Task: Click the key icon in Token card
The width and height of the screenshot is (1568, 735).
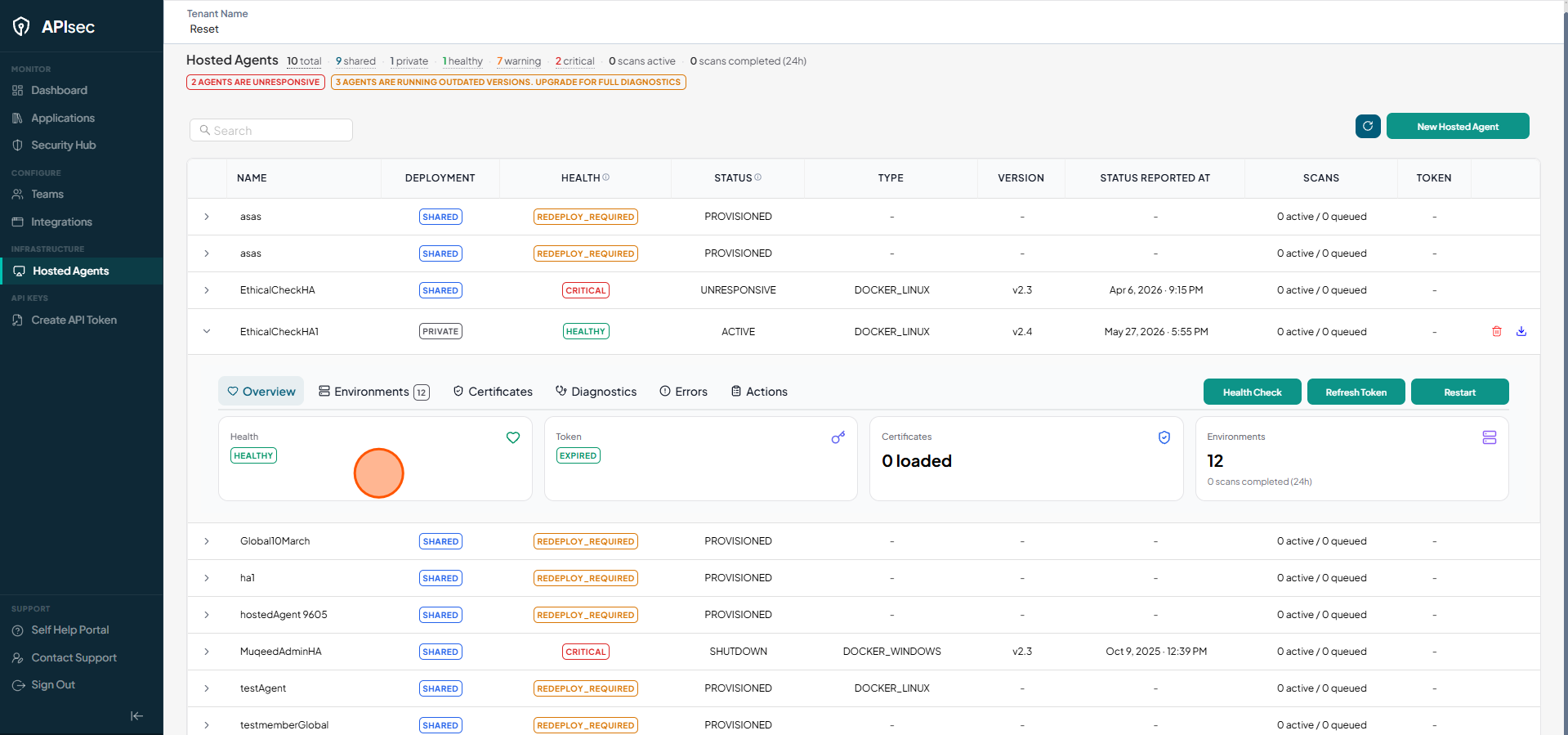Action: tap(838, 437)
